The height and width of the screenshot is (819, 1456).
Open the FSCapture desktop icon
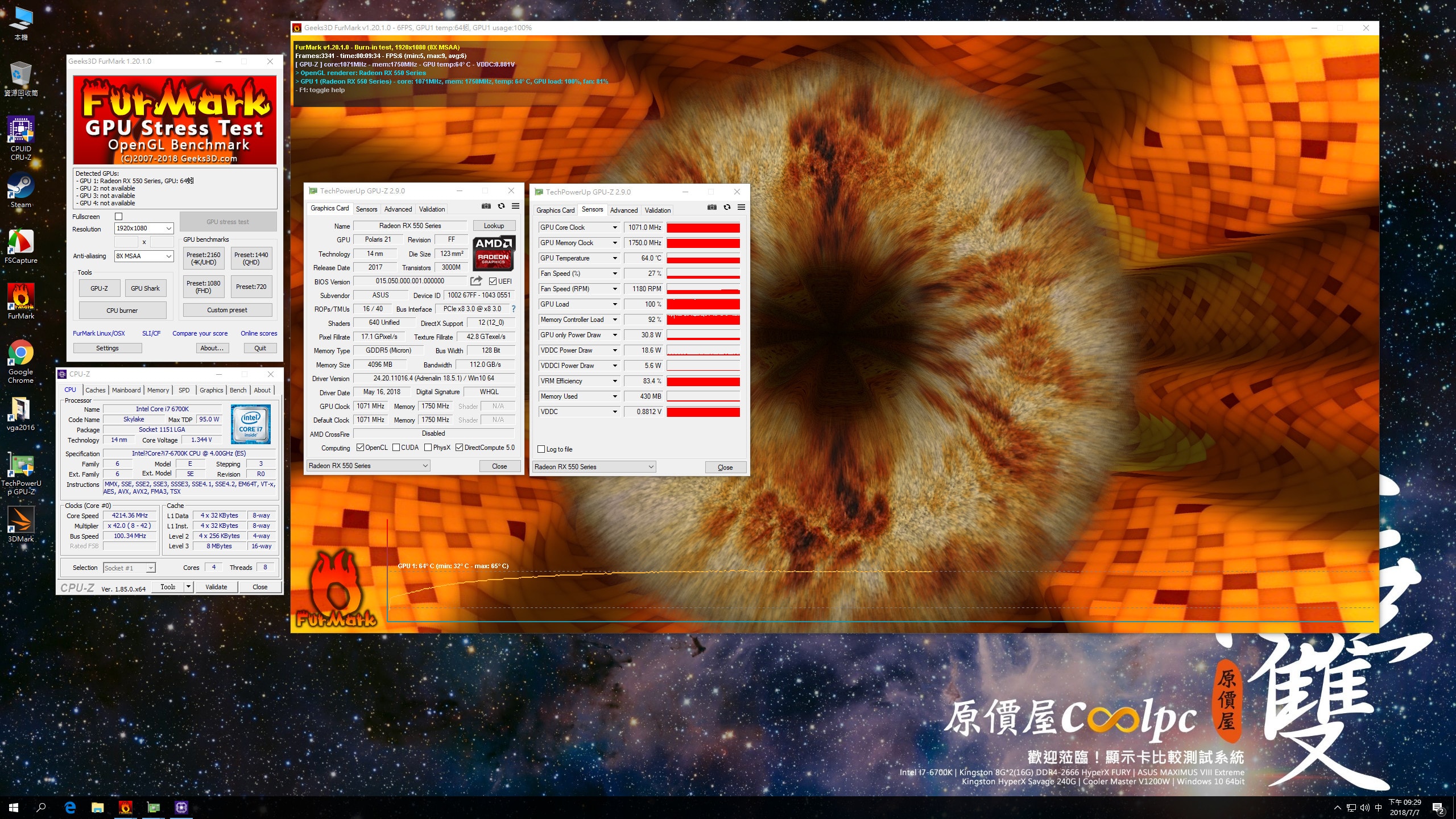click(x=21, y=246)
